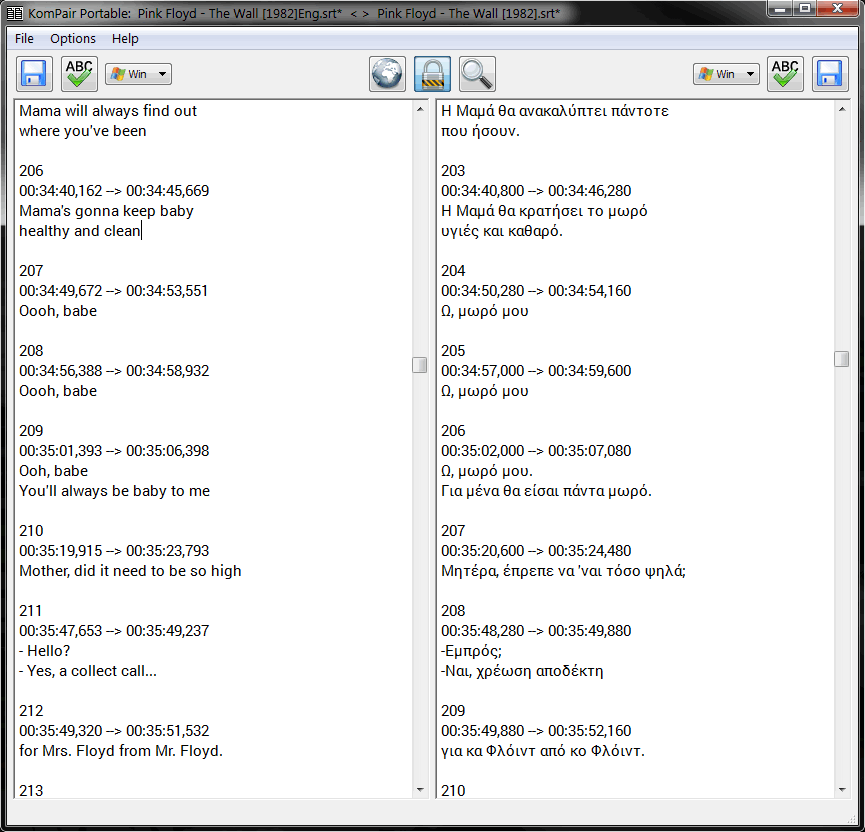Click timestamp 00:35:49,320 in left pane
This screenshot has height=832, width=865.
[61, 730]
